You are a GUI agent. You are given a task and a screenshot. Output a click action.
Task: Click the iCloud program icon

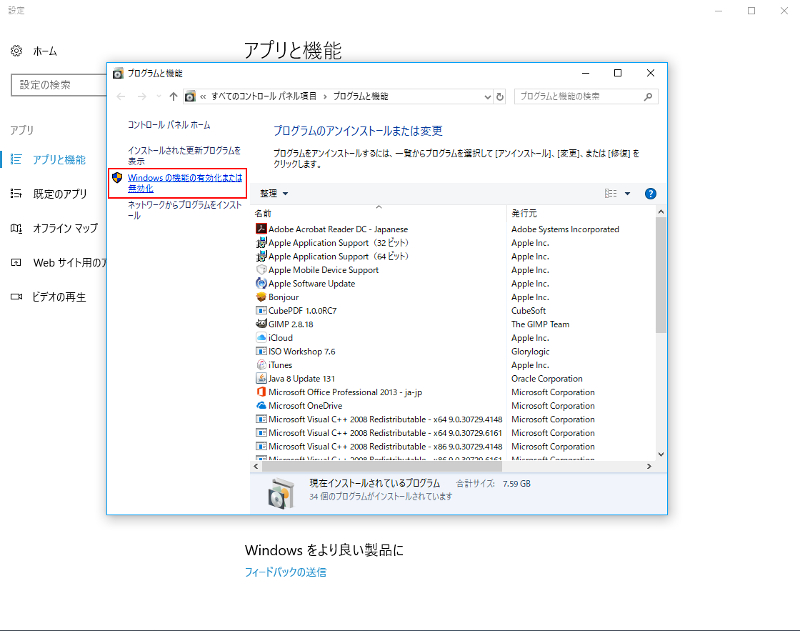[261, 337]
